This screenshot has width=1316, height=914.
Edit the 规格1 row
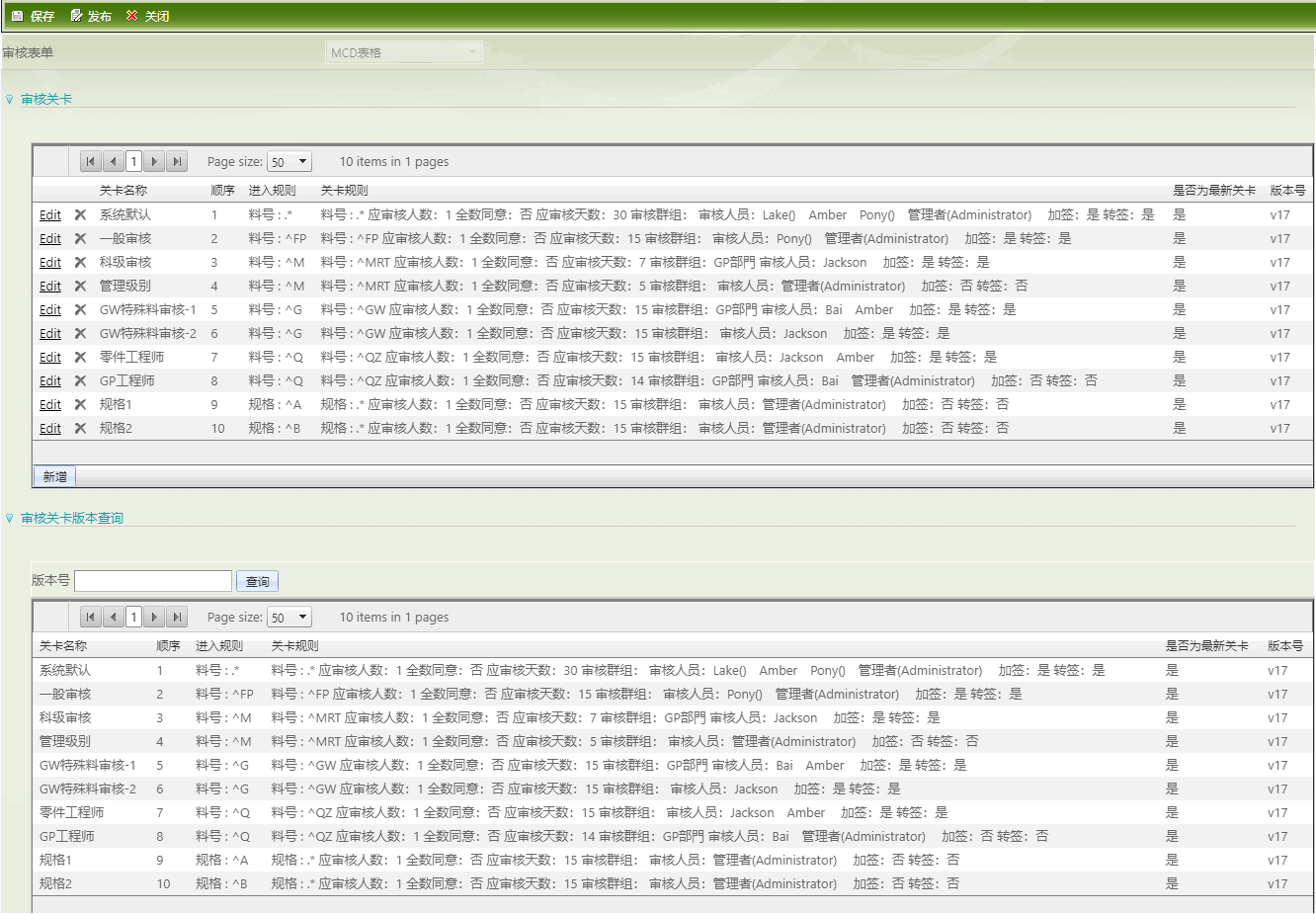(50, 404)
